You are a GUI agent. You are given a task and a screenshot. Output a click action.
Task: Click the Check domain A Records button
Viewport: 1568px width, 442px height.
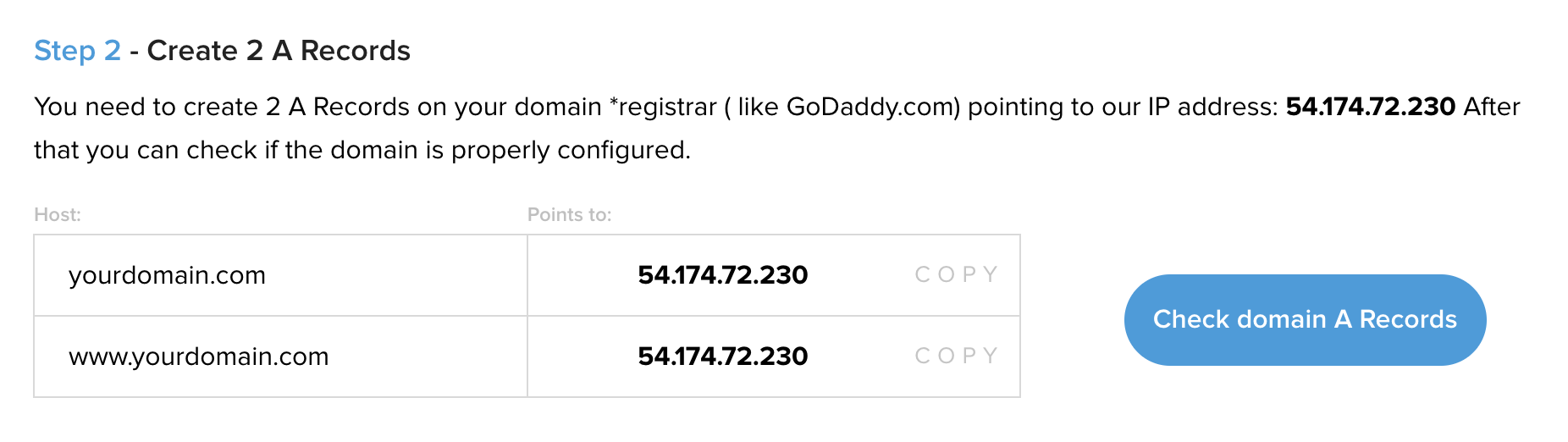[1305, 319]
